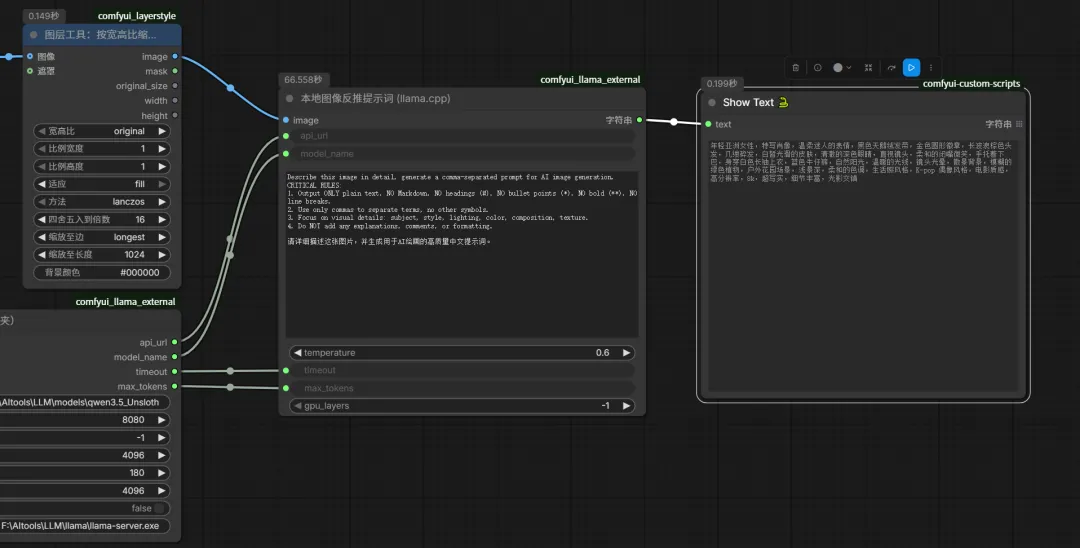Viewport: 1080px width, 548px height.
Task: Click the 缩放至长度 1024 value field
Action: pyautogui.click(x=101, y=255)
